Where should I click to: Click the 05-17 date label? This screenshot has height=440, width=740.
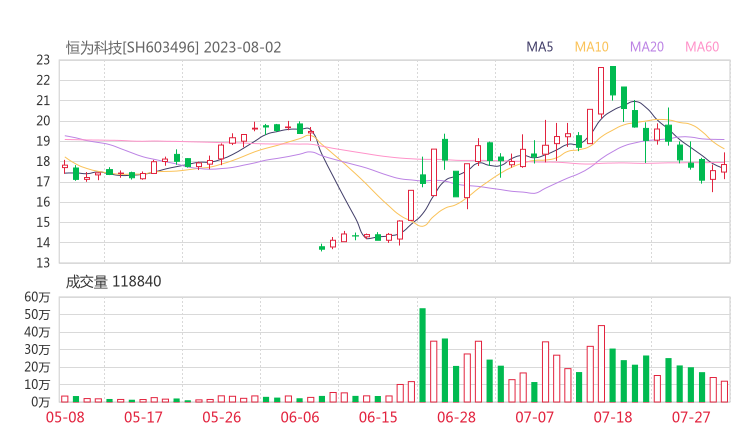tap(143, 417)
